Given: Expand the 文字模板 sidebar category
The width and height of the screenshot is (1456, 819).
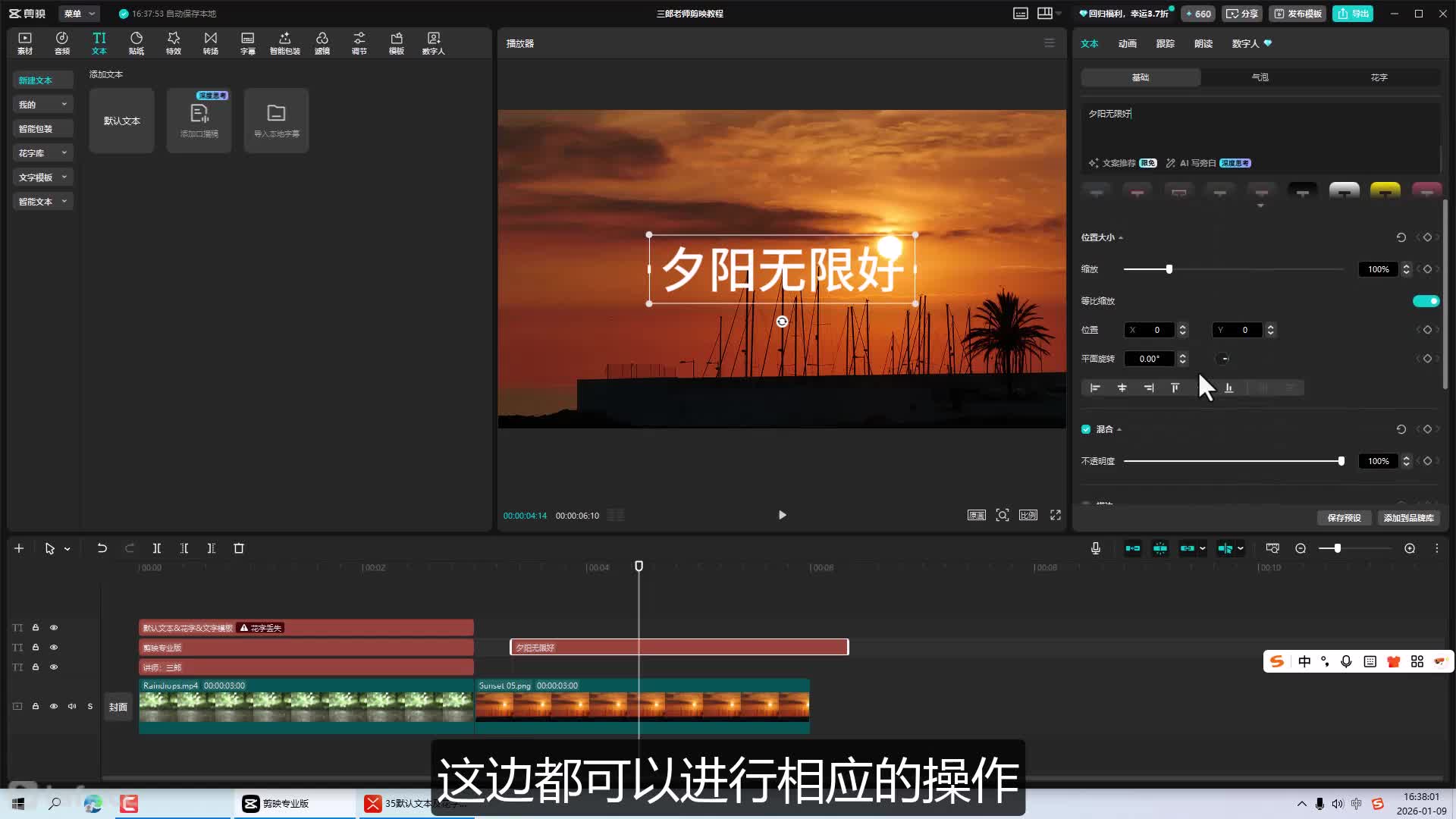Looking at the screenshot, I should (x=42, y=177).
